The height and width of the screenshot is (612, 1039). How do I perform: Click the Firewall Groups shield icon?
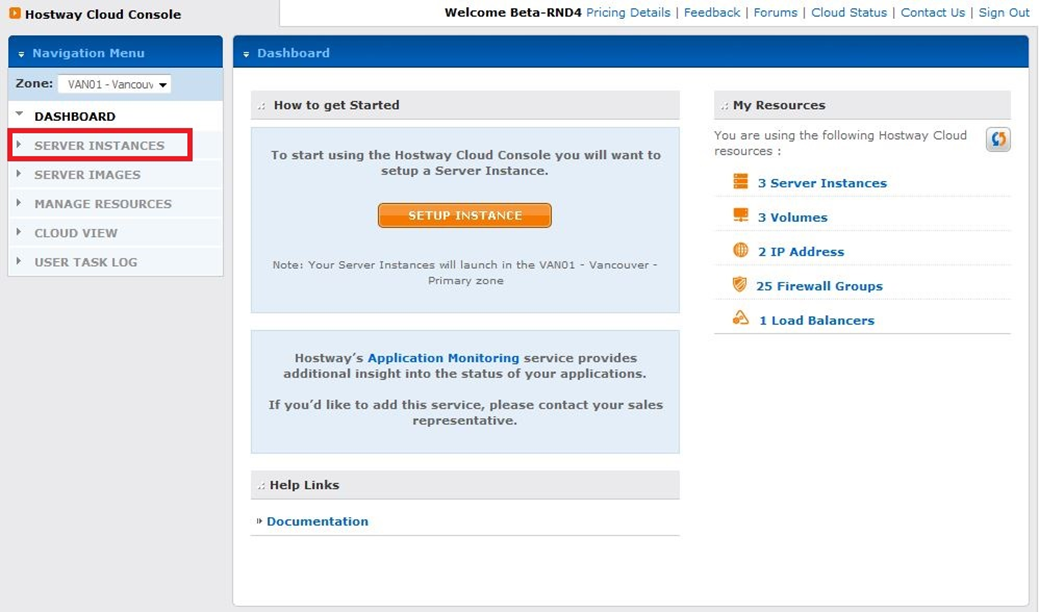point(739,284)
